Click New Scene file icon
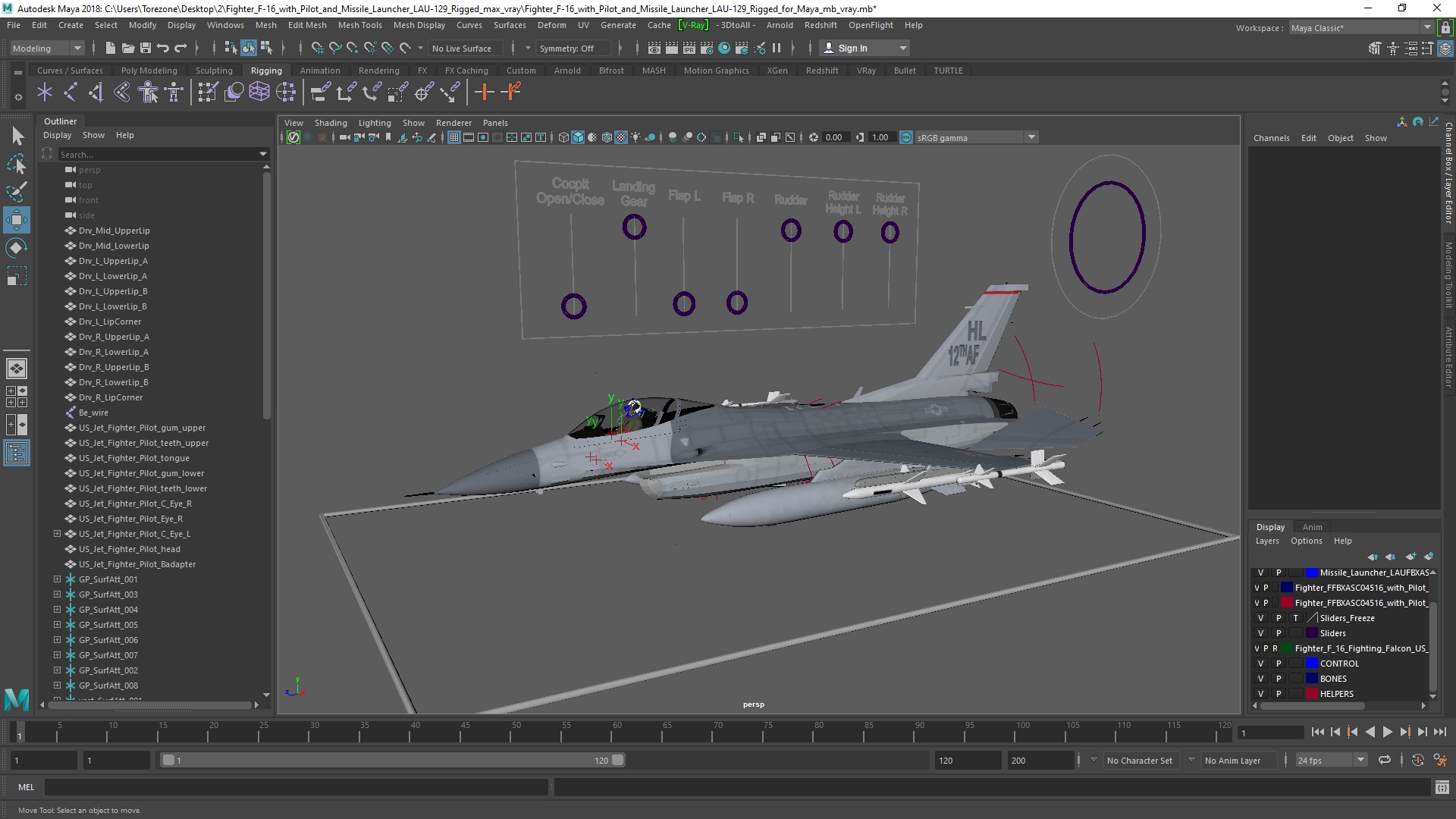 110,48
